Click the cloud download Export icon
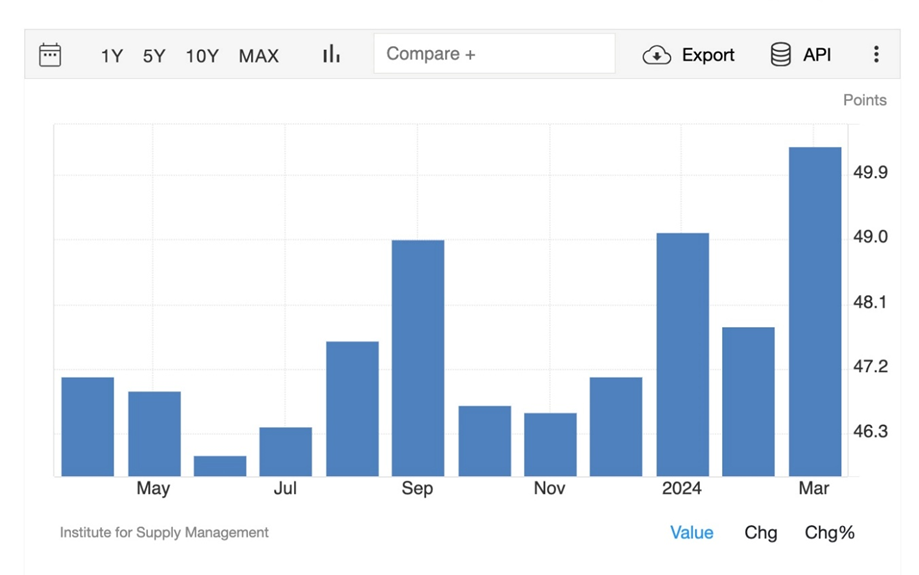The width and height of the screenshot is (919, 575). pos(656,55)
